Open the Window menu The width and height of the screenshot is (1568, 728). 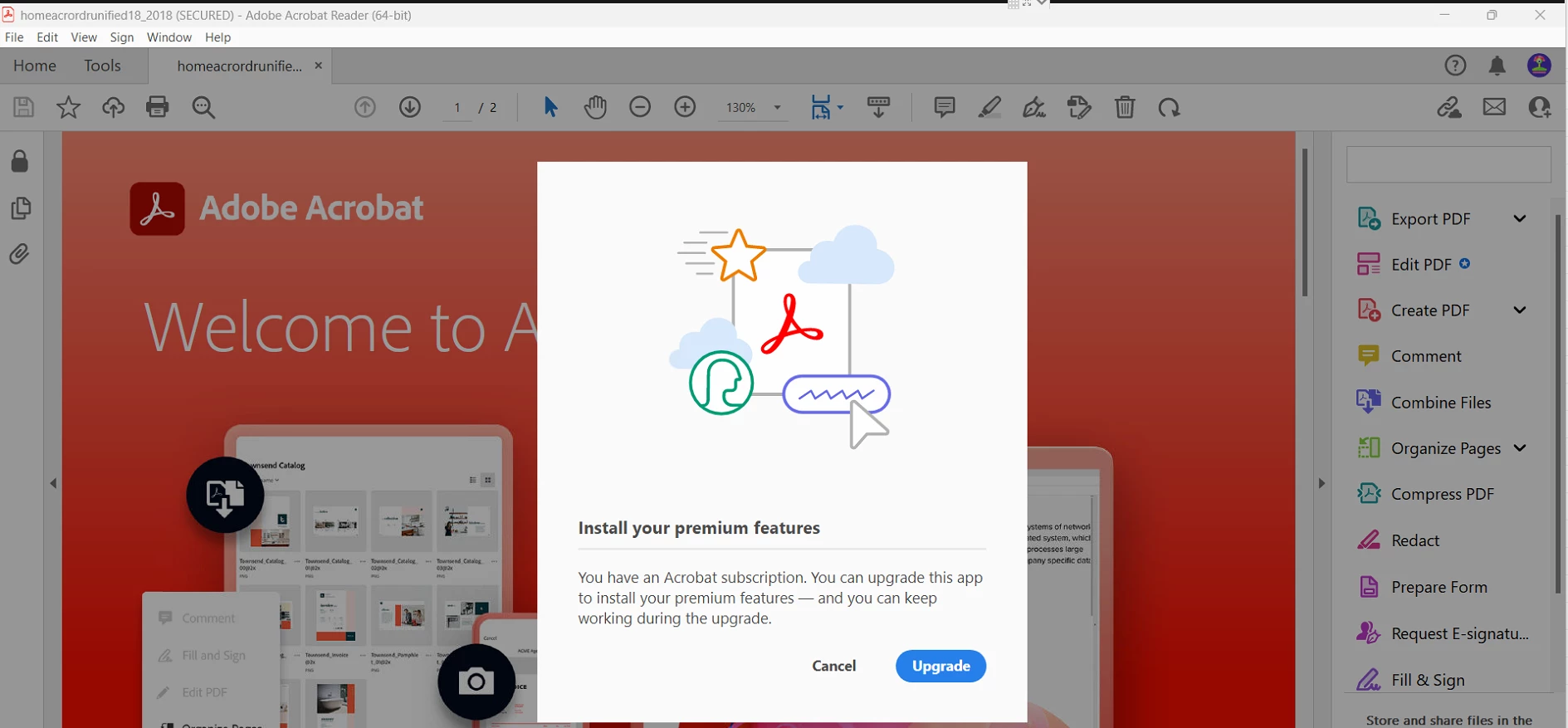coord(169,37)
